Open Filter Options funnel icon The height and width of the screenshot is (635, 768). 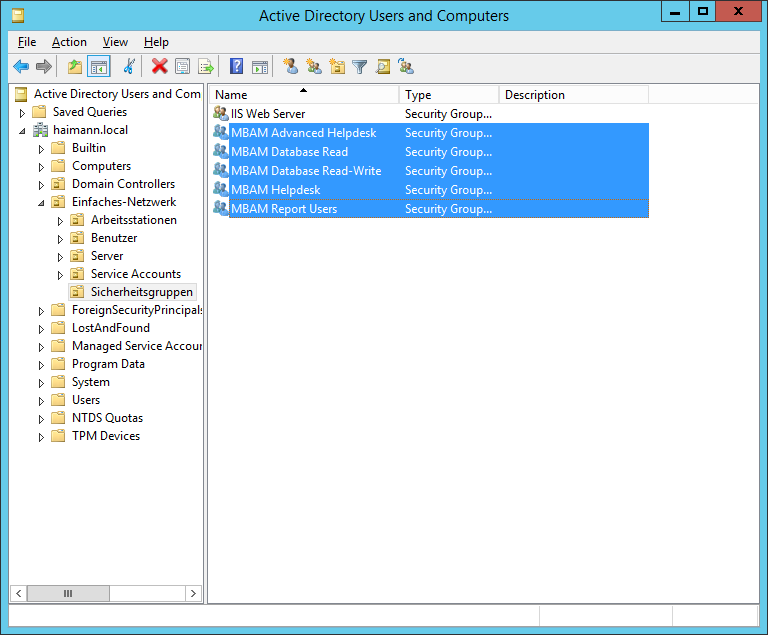360,66
